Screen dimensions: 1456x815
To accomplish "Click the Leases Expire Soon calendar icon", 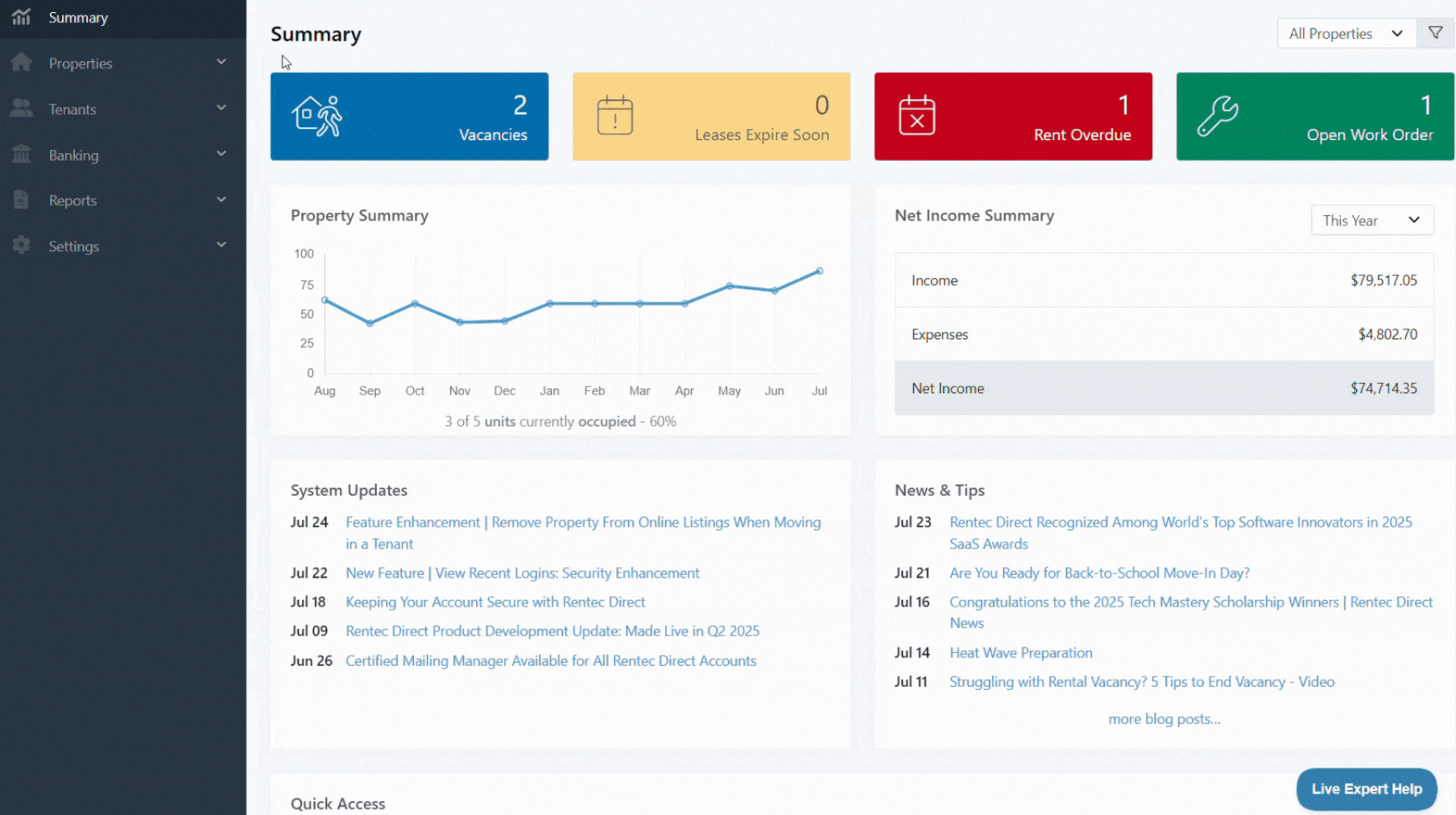I will pos(614,116).
